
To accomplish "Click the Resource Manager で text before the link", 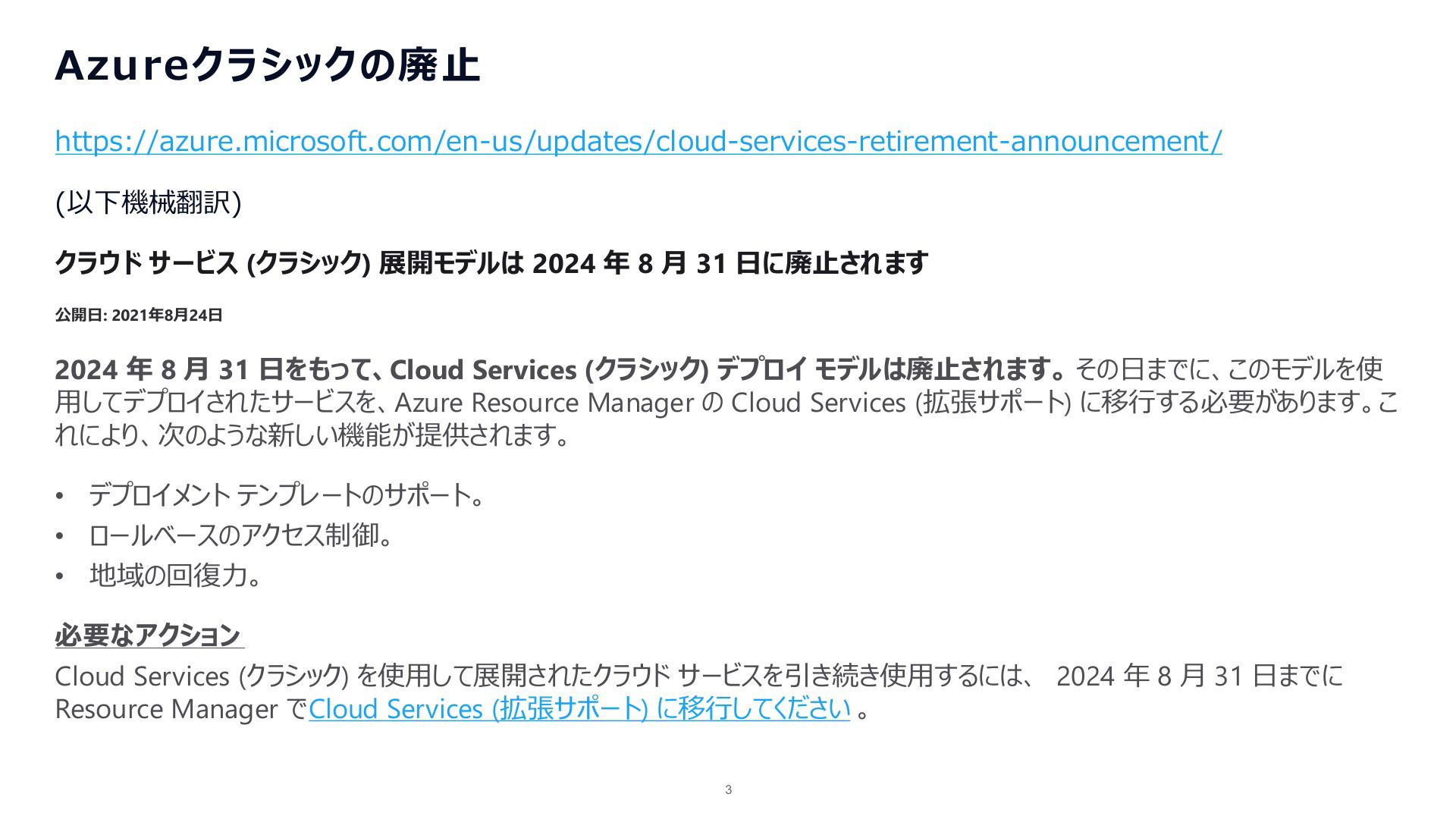I will pyautogui.click(x=181, y=709).
